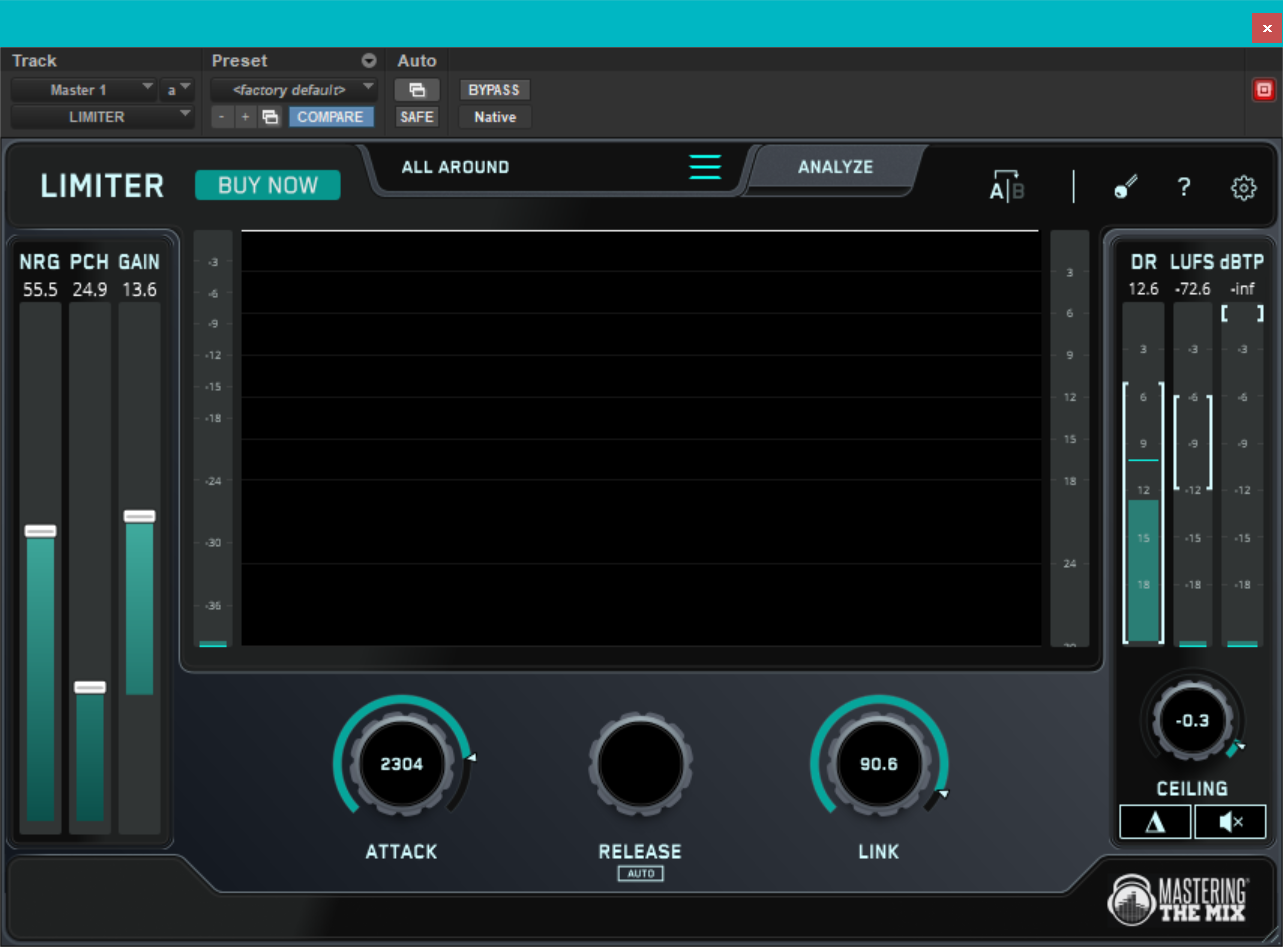Image resolution: width=1283 pixels, height=947 pixels.
Task: Click the delta listen button under Ceiling
Action: (1155, 822)
